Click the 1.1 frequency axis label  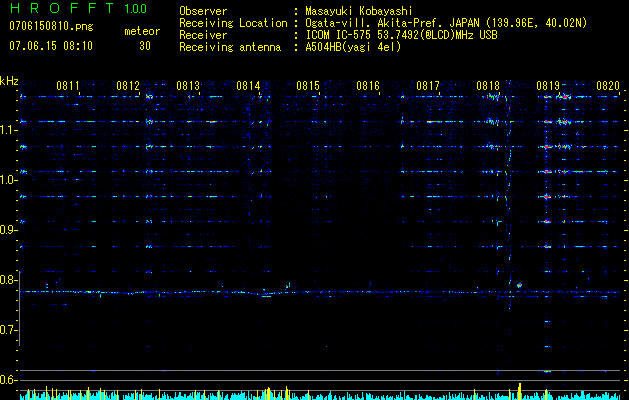(9, 130)
